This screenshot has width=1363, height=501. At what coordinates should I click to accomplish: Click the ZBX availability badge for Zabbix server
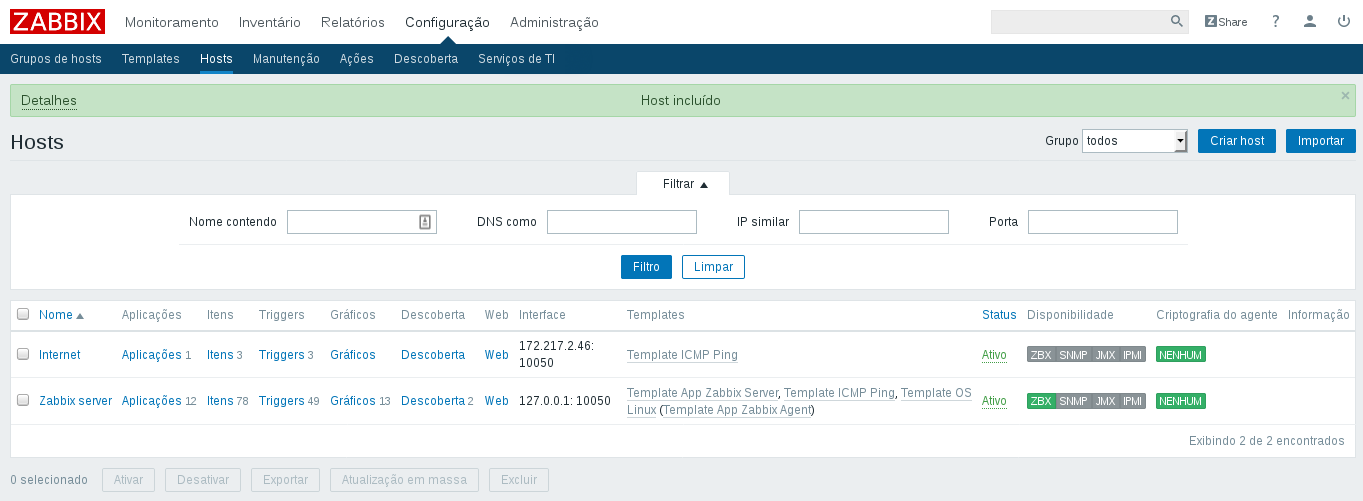(x=1040, y=401)
